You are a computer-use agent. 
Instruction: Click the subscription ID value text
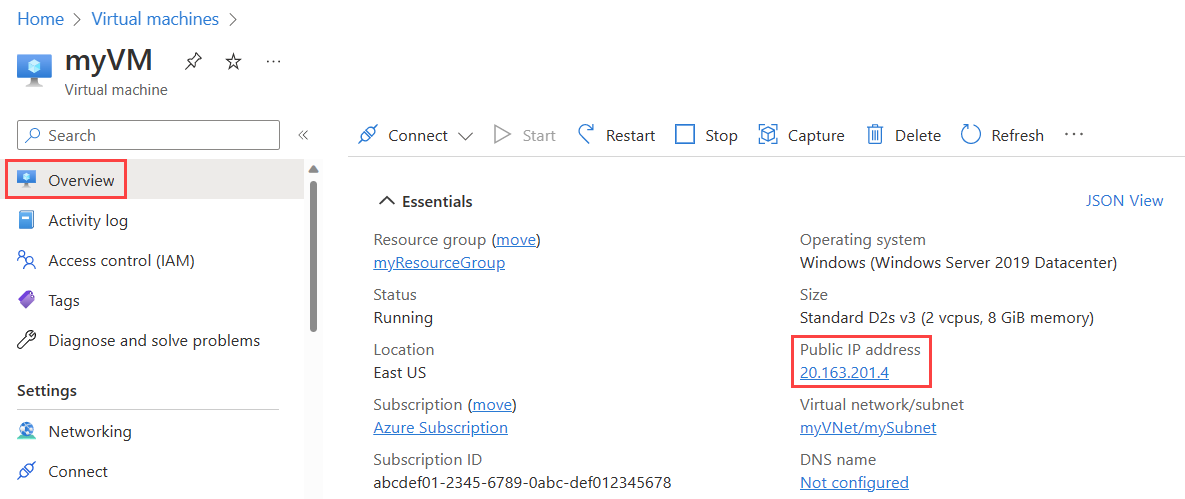[x=522, y=482]
